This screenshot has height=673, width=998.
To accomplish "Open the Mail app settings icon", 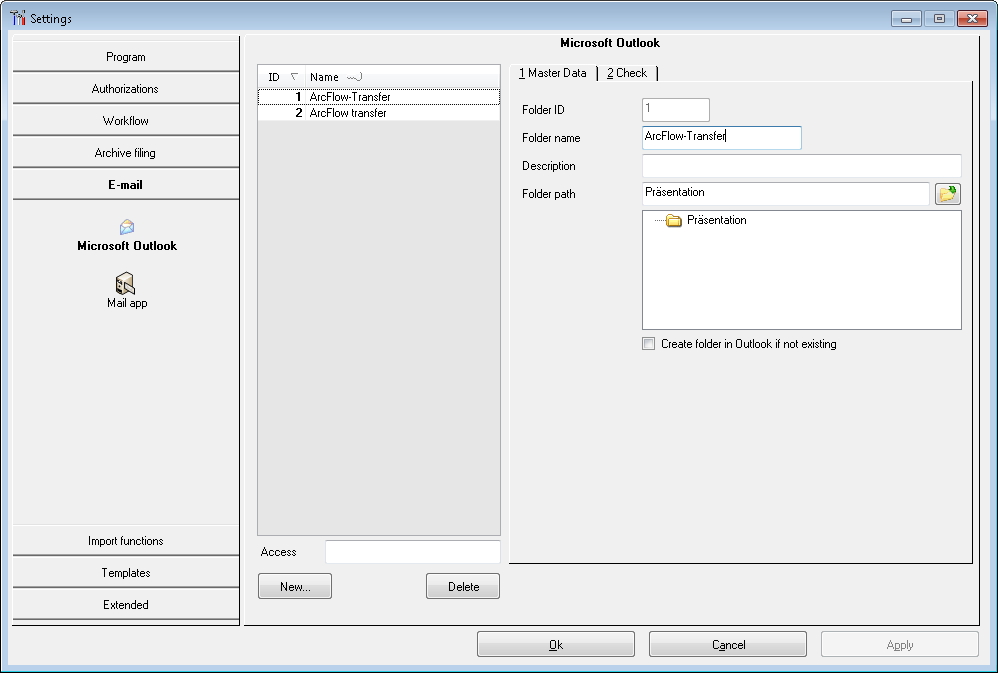I will [x=125, y=284].
